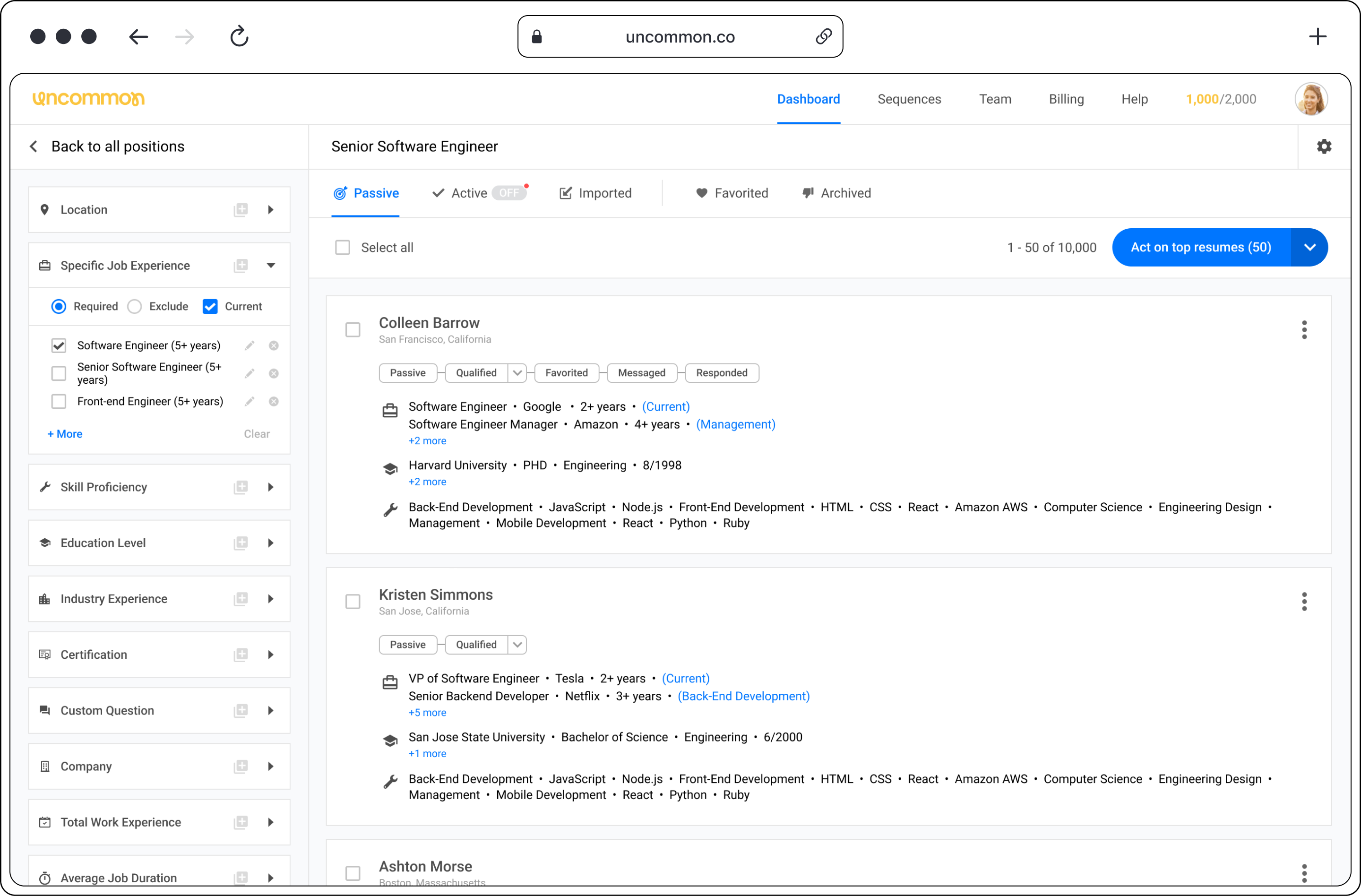Click browser reload icon
1361x896 pixels.
[x=239, y=36]
